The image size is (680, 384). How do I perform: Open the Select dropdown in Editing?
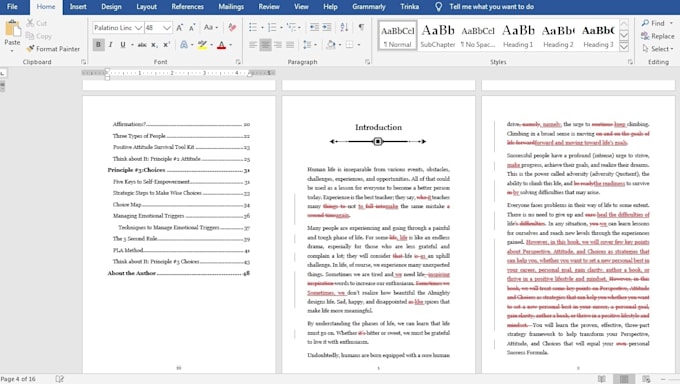pos(658,49)
